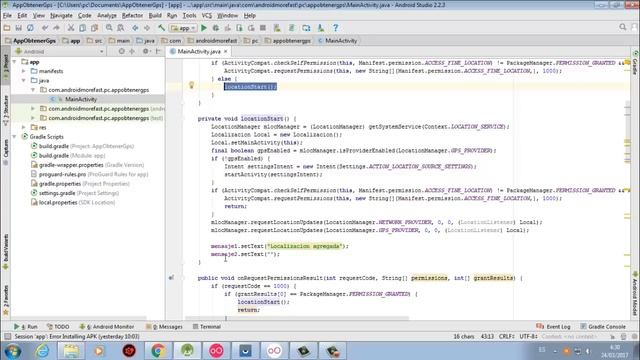Screen dimensions: 640x360
Task: Click the Redo arrow icon
Action: (56, 28)
